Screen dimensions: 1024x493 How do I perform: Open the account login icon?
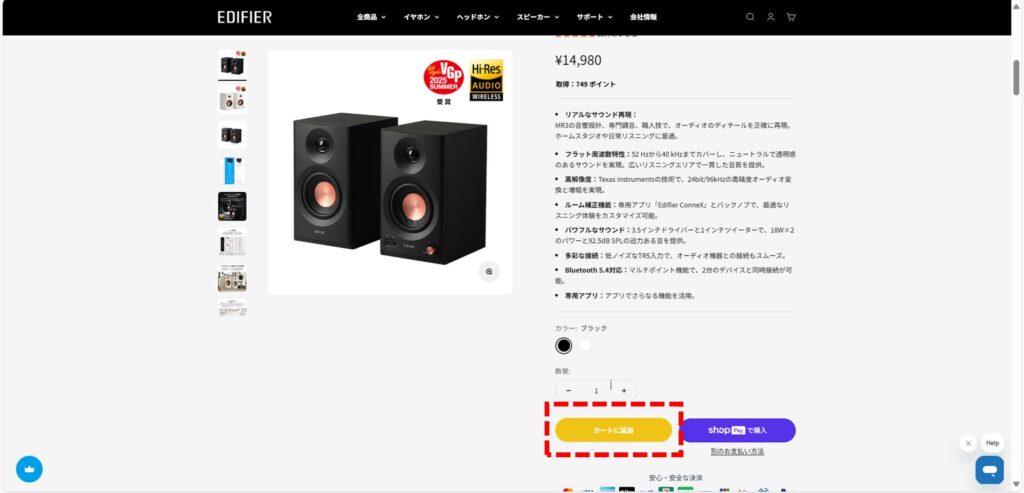[x=771, y=17]
